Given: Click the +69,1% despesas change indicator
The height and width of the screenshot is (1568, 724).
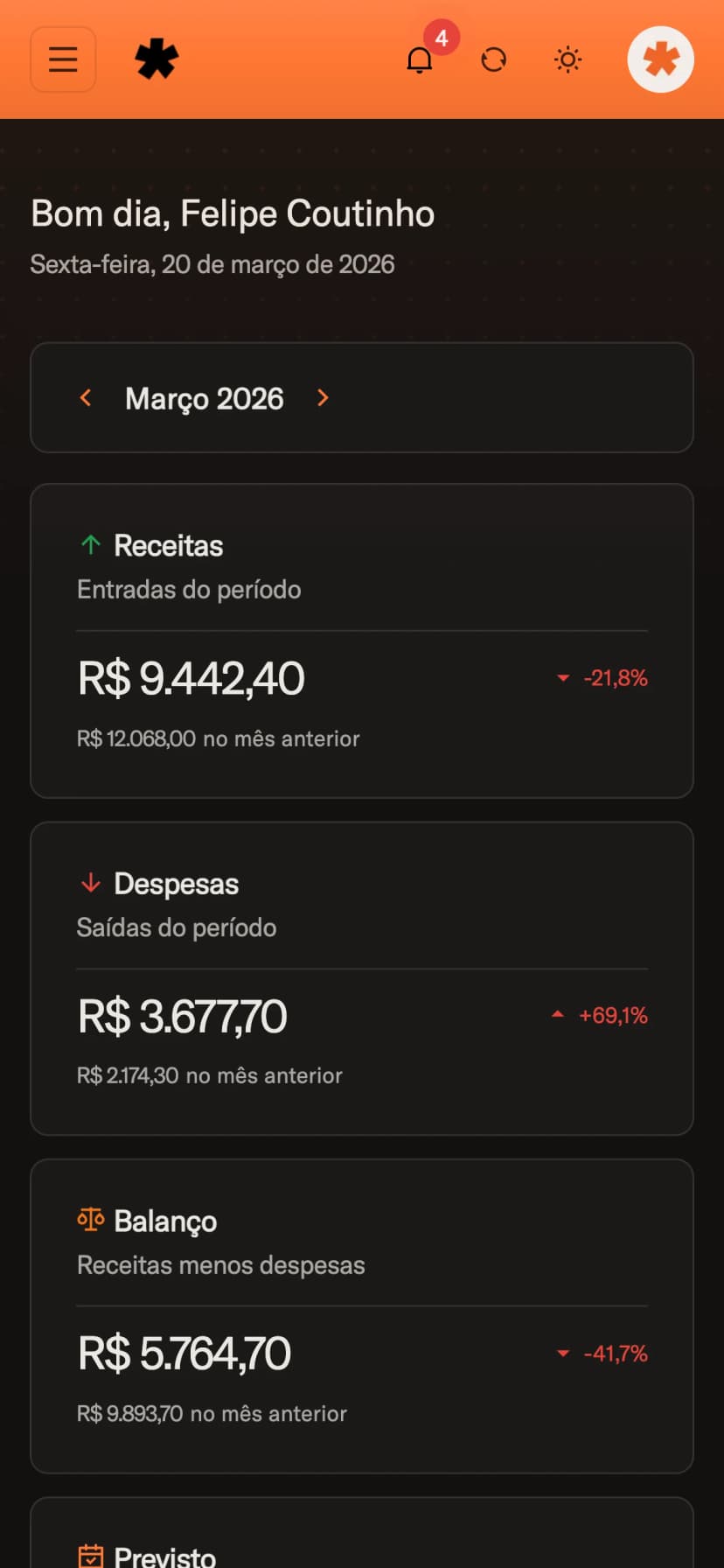Looking at the screenshot, I should click(601, 1016).
